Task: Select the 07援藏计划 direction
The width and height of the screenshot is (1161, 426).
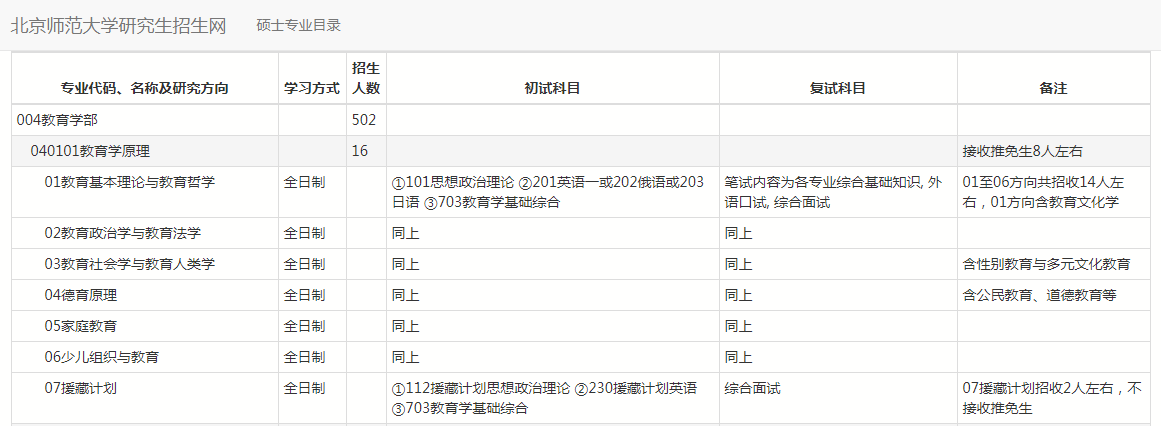Action: coord(81,388)
